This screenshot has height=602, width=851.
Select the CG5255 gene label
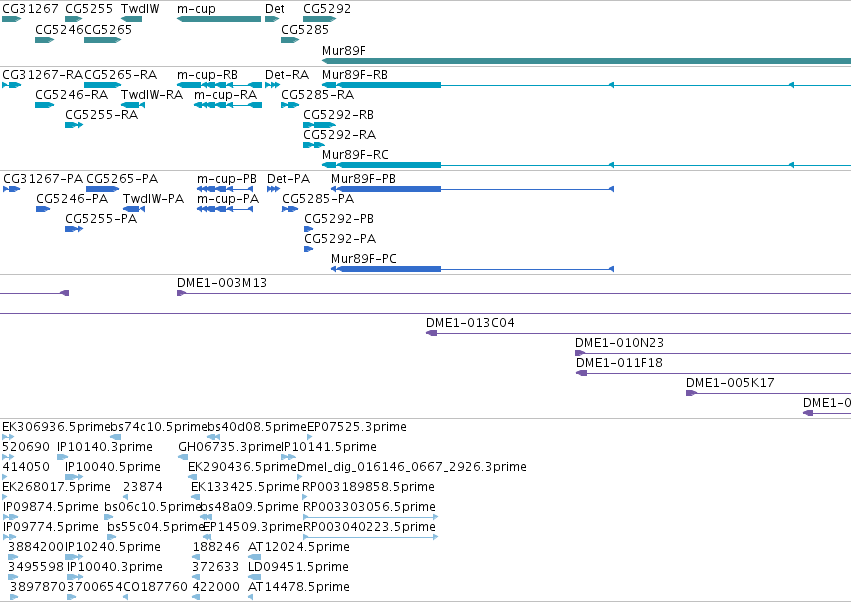(x=89, y=9)
